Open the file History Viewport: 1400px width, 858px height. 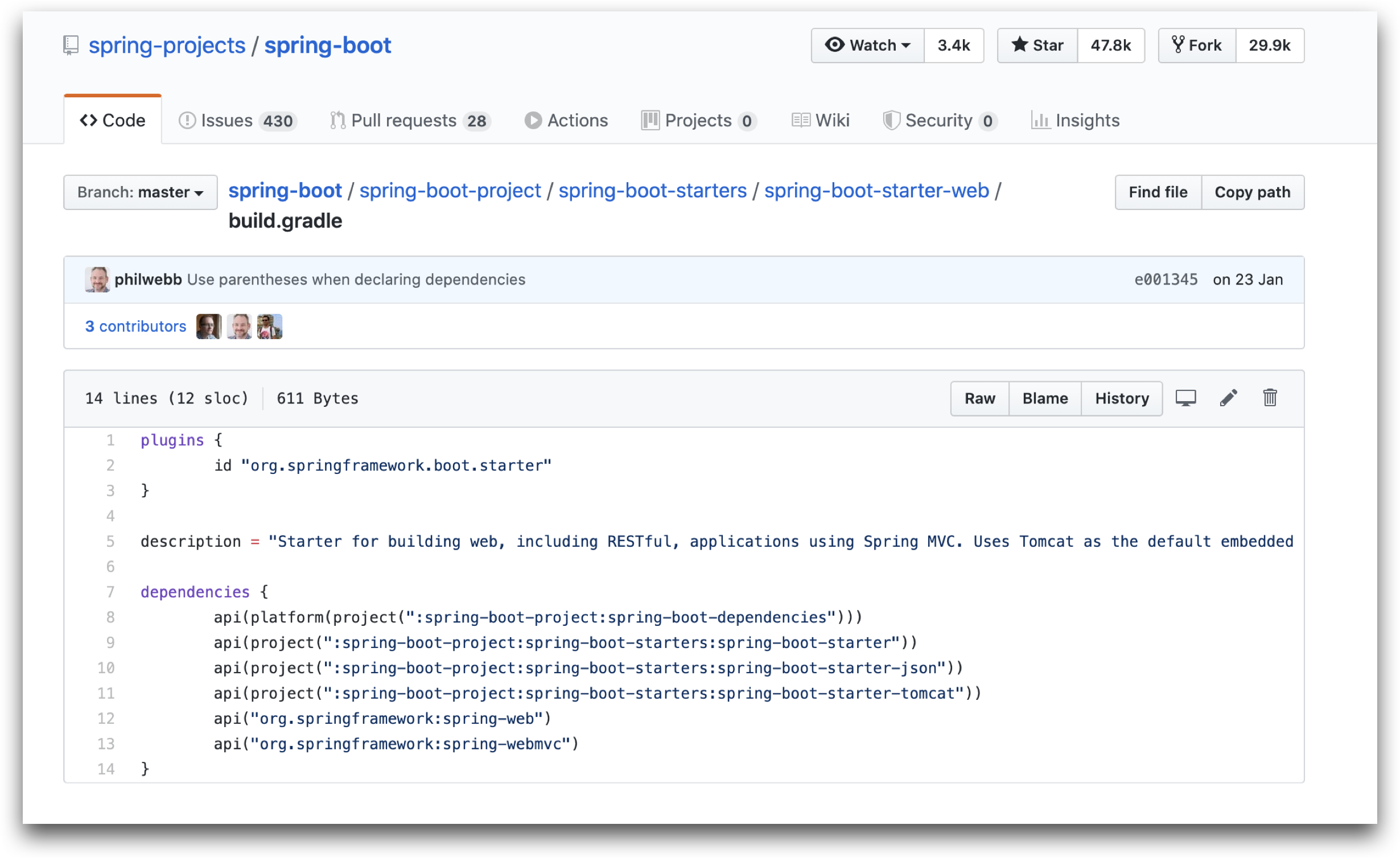click(1122, 398)
